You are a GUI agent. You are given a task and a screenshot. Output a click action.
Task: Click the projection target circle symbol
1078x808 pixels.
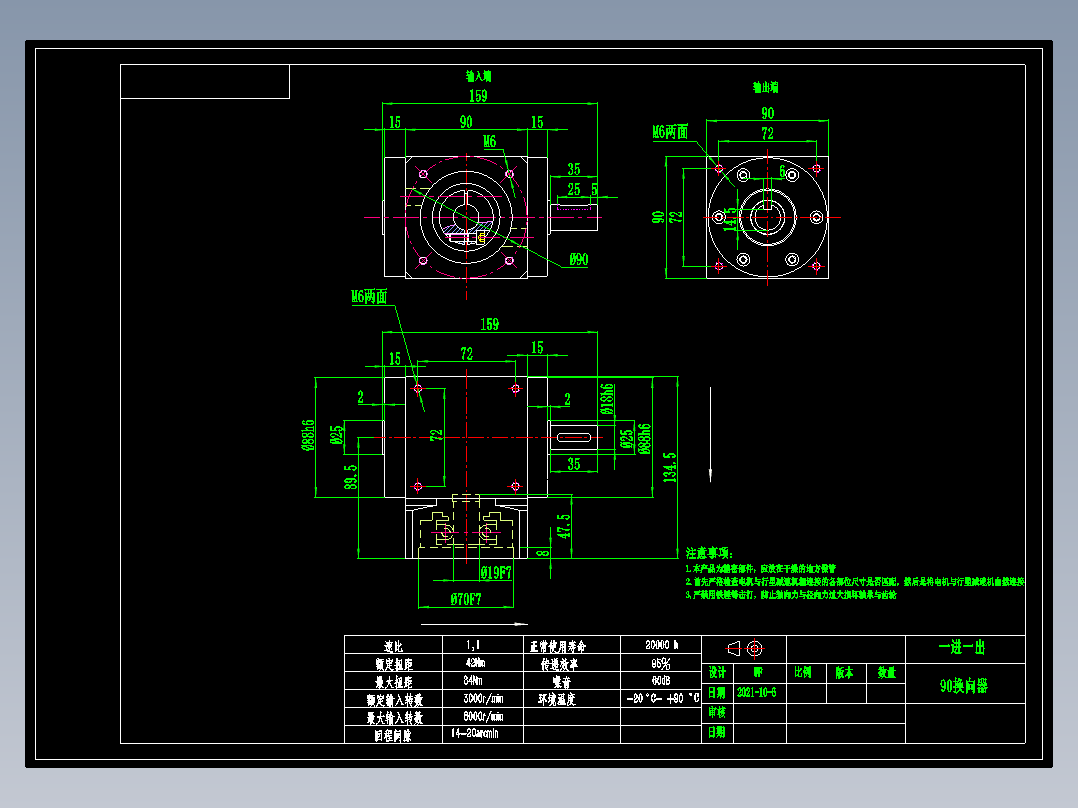(x=754, y=648)
